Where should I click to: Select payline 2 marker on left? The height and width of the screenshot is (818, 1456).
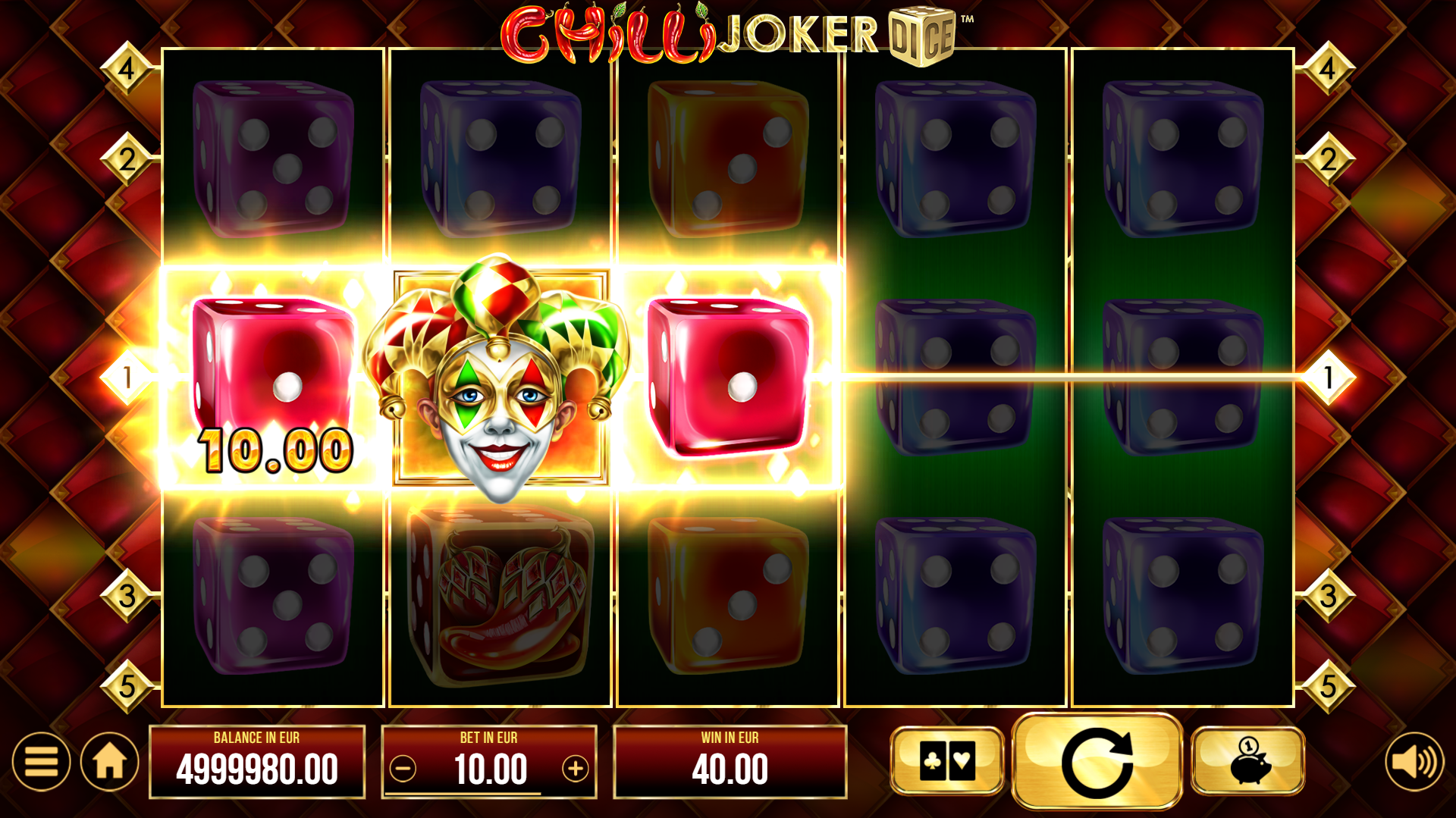127,160
